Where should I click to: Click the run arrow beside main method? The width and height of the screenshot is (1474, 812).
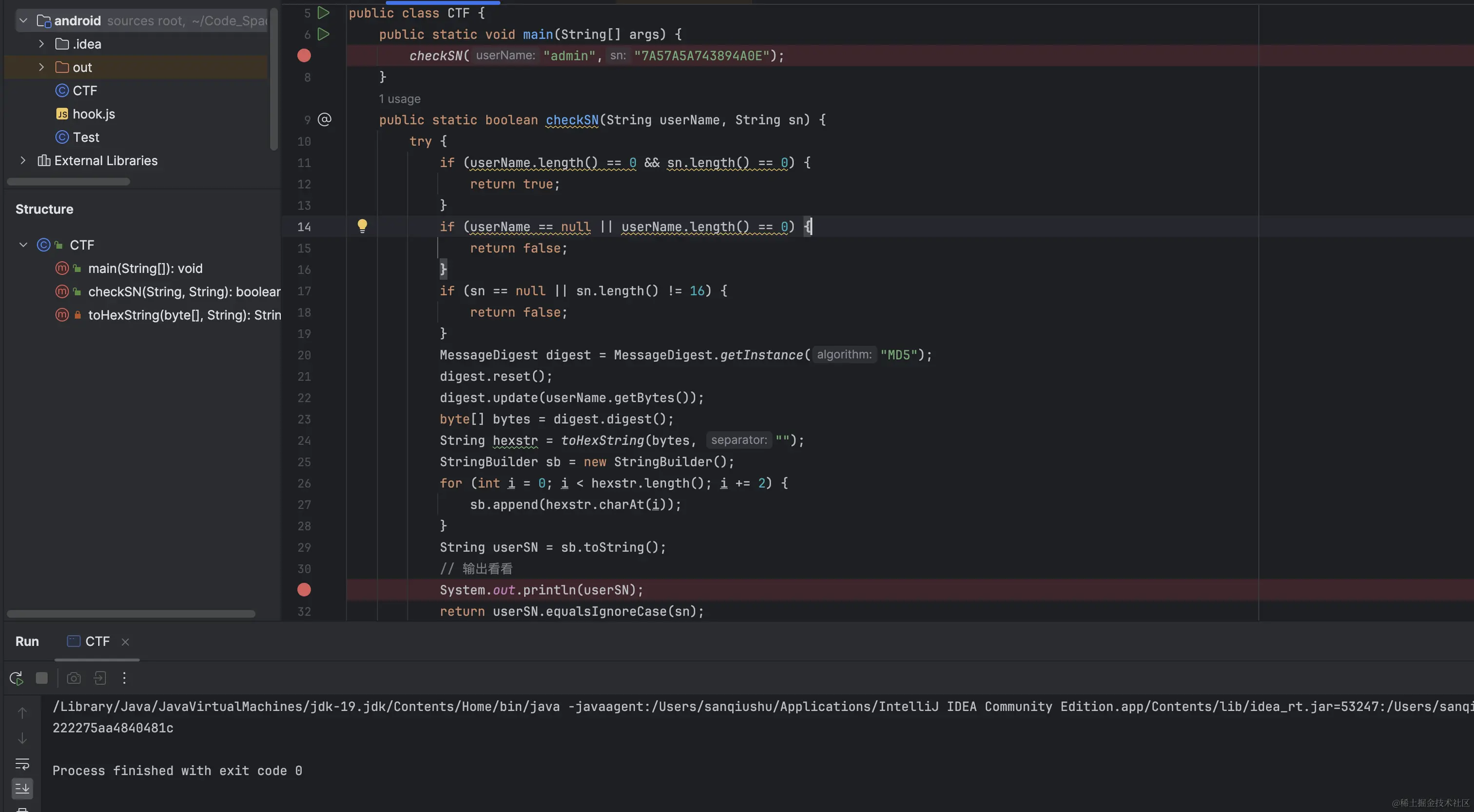tap(323, 34)
